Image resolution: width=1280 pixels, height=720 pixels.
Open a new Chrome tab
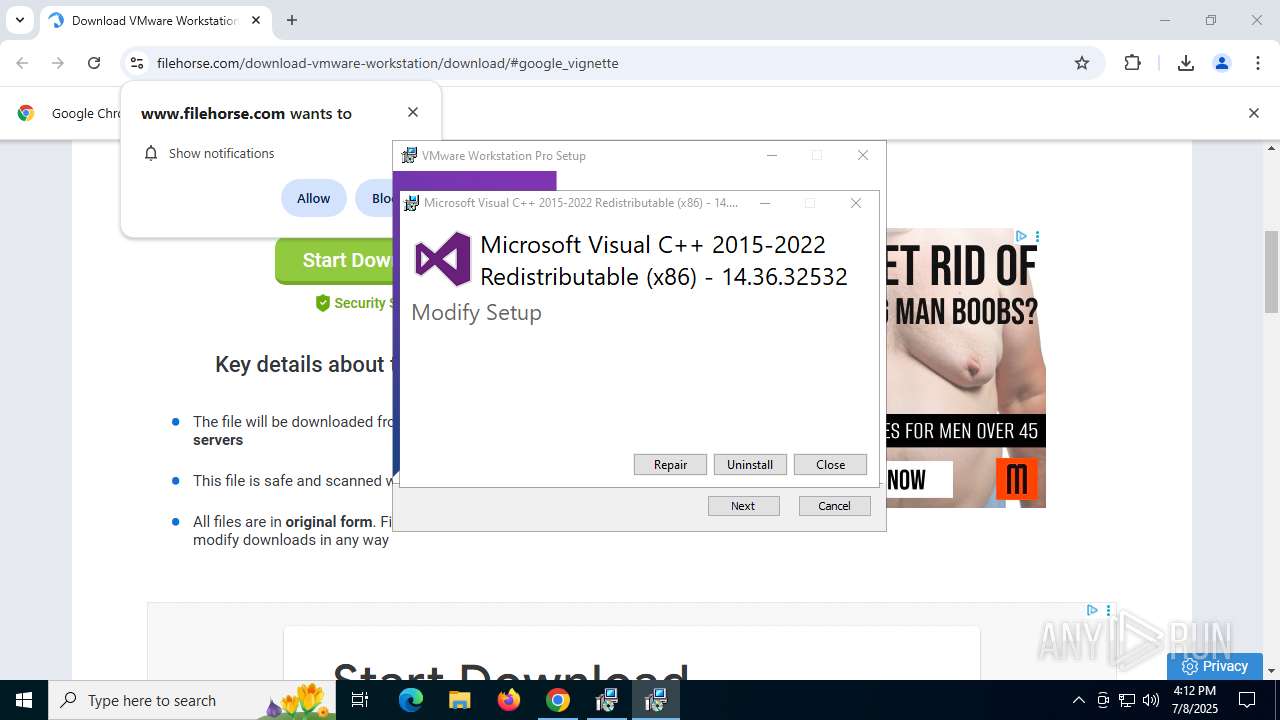[x=292, y=20]
